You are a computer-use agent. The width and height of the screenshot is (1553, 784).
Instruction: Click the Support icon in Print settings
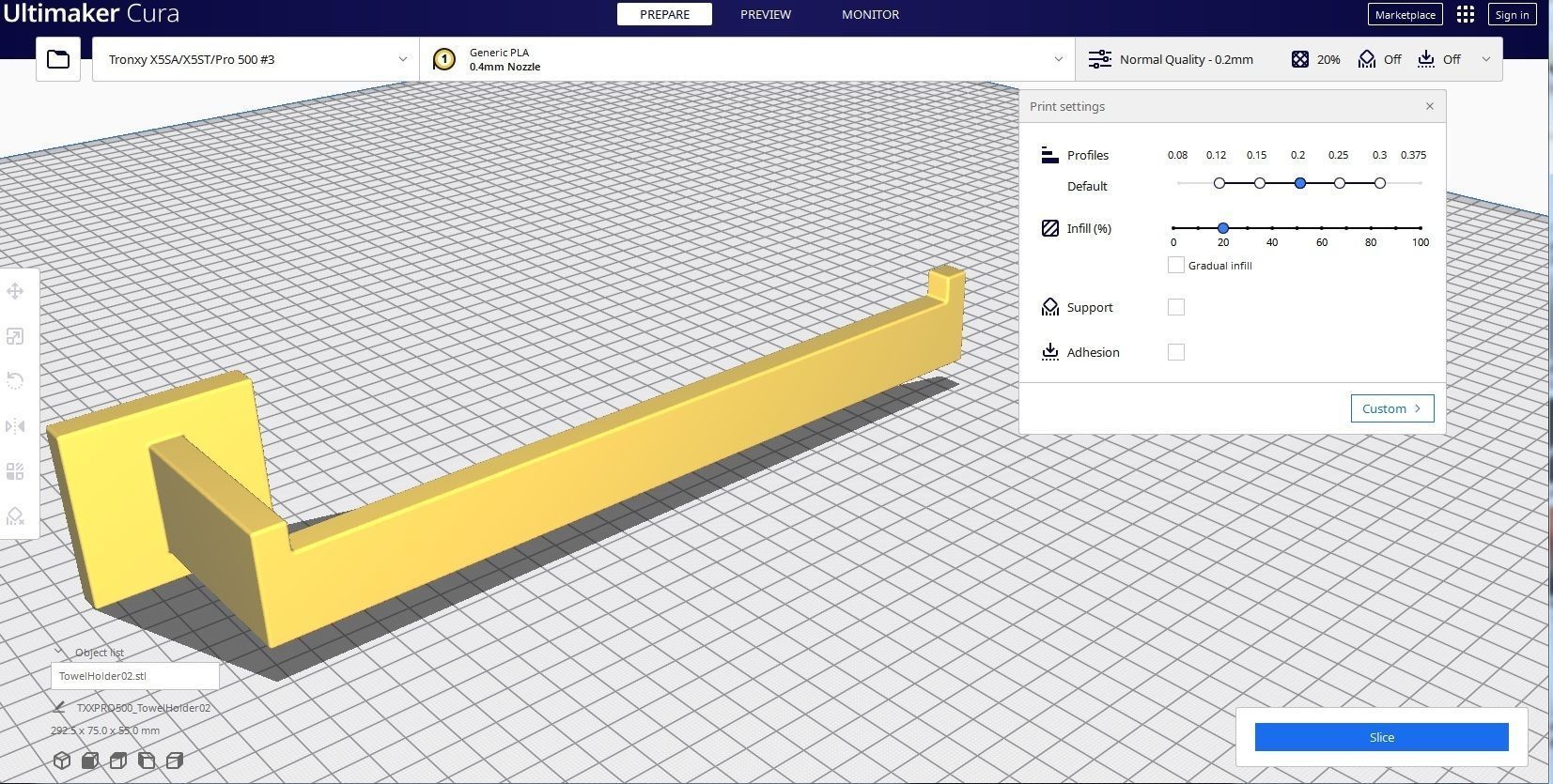(1050, 307)
